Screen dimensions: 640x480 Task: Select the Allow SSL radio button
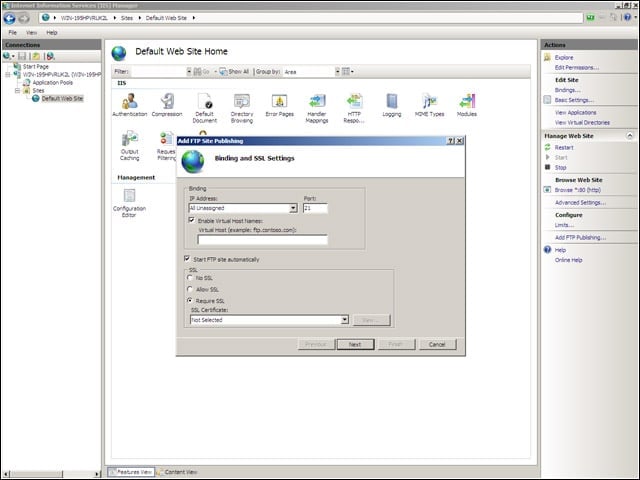point(190,289)
